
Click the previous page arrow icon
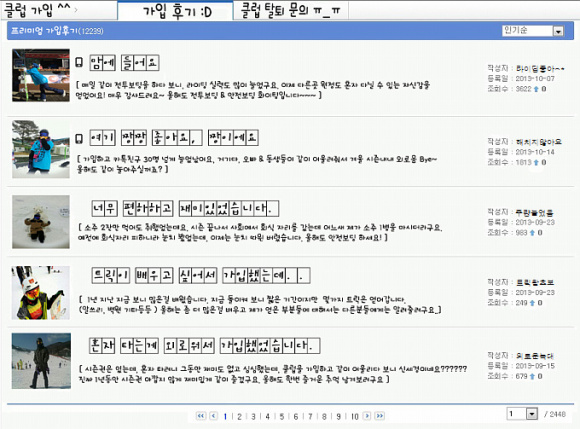click(214, 416)
